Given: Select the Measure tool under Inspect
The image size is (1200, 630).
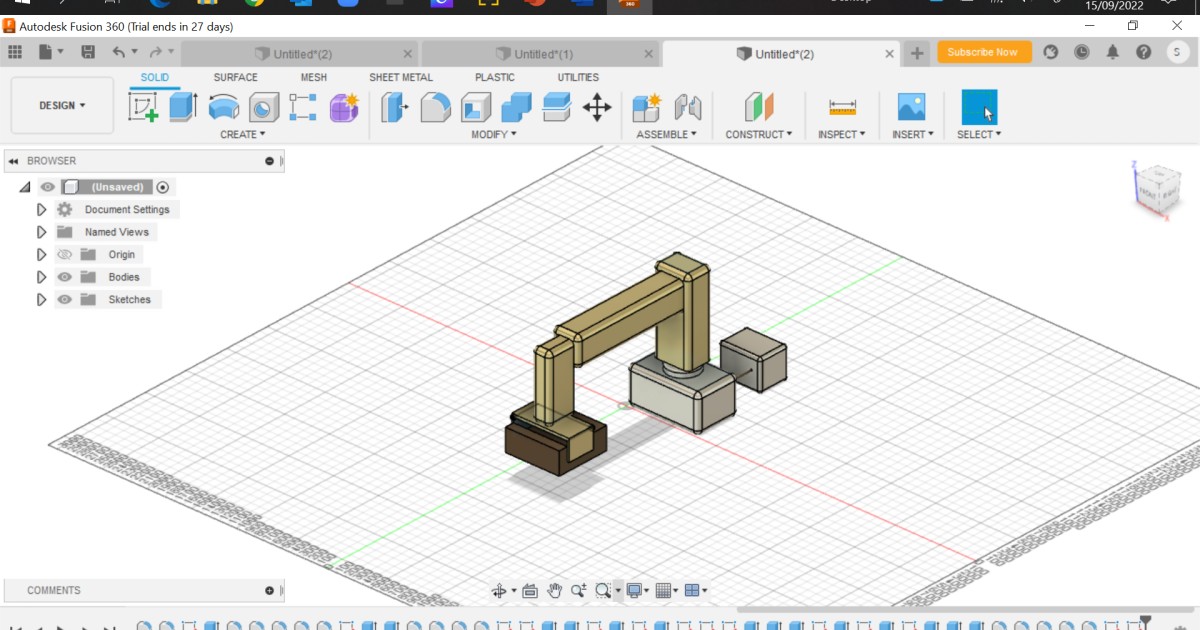Looking at the screenshot, I should click(841, 108).
